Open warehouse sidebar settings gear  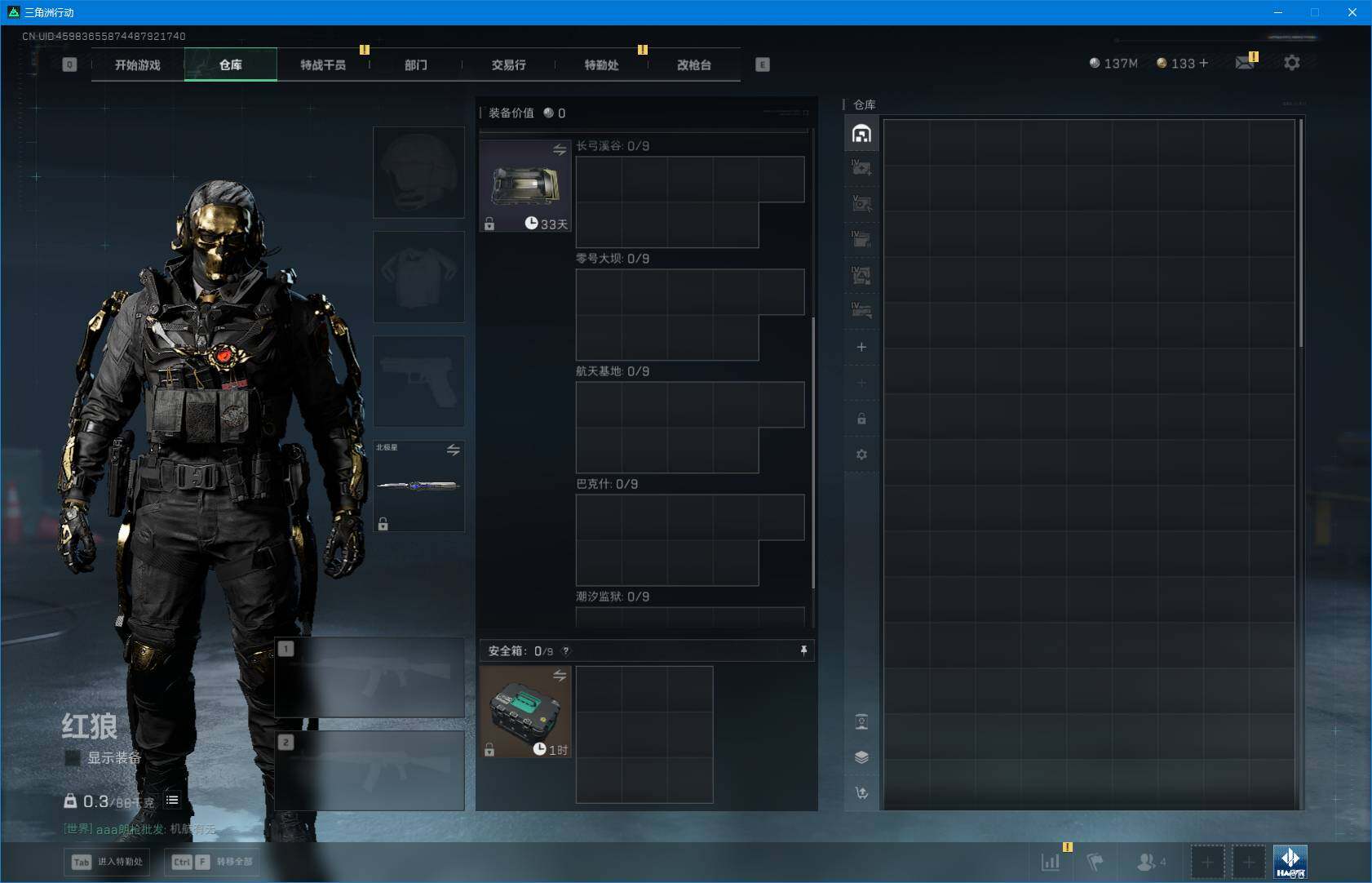861,455
